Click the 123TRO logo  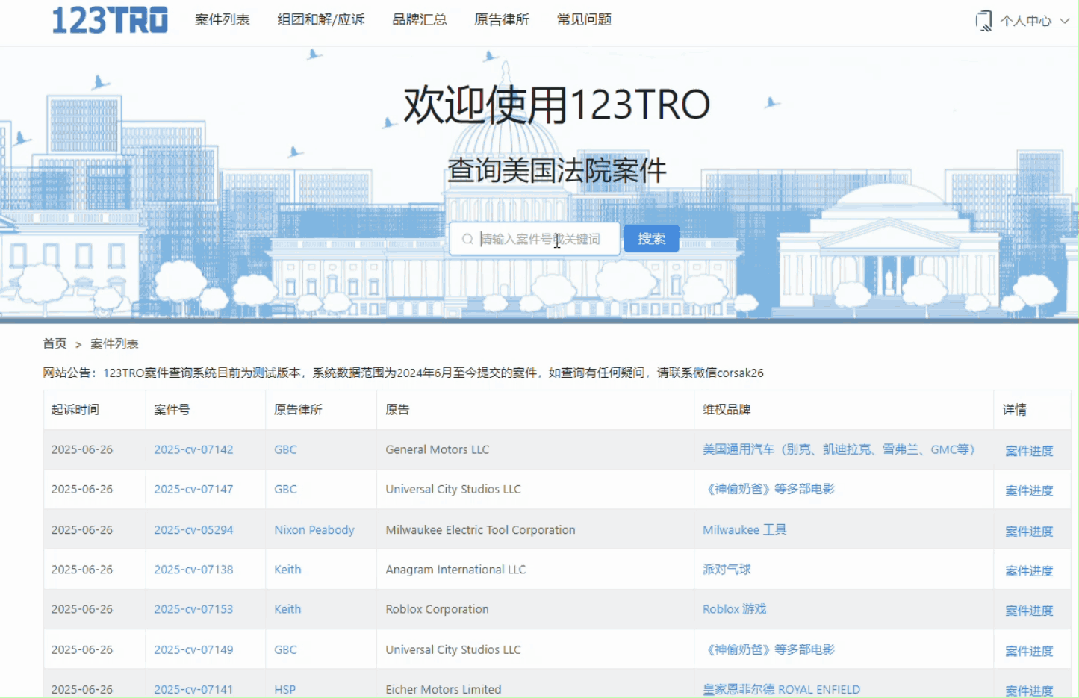tap(109, 20)
